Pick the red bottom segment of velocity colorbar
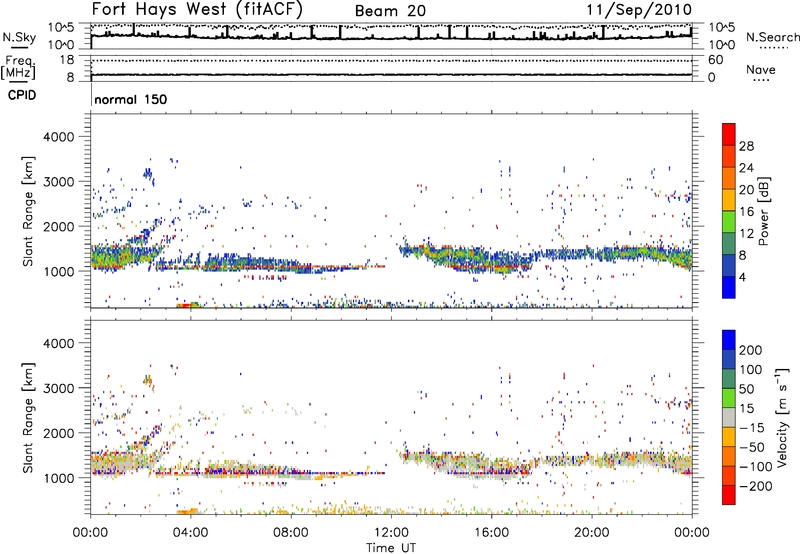Screen dimensions: 800x554 coord(729,495)
